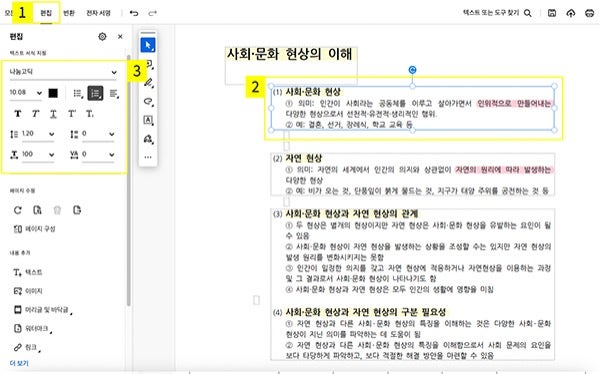Click the magnifier search icon
Image resolution: width=600 pixels, height=374 pixels.
point(528,13)
